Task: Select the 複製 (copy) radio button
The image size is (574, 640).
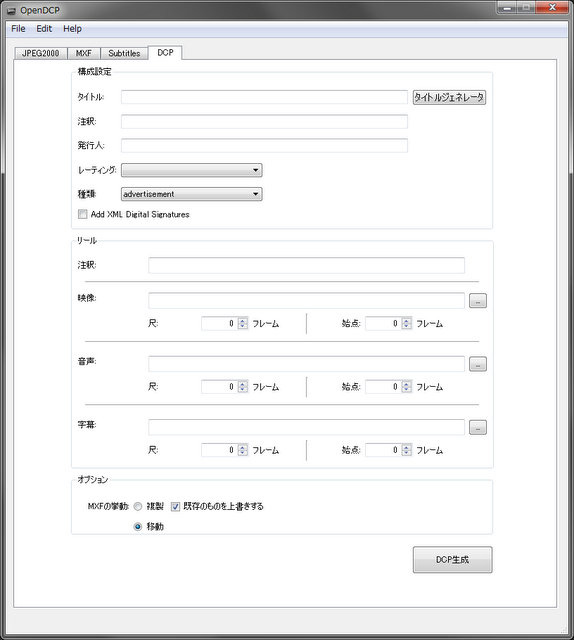Action: (138, 507)
